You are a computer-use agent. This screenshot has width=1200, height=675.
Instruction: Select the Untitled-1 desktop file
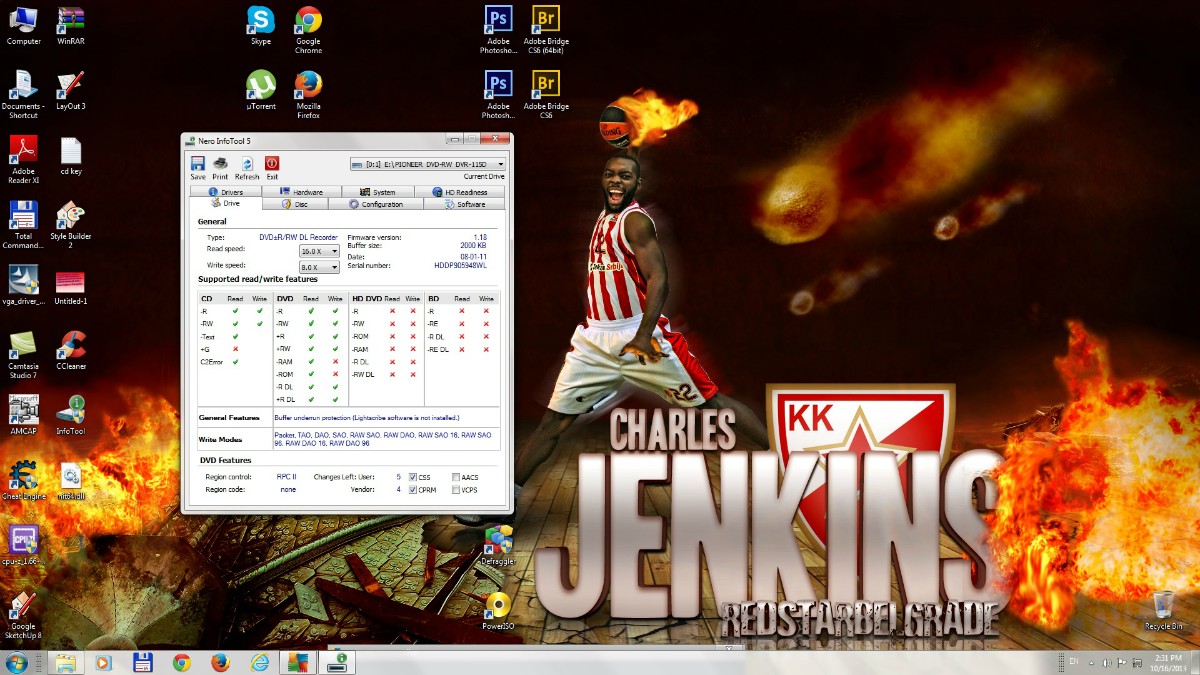click(71, 286)
